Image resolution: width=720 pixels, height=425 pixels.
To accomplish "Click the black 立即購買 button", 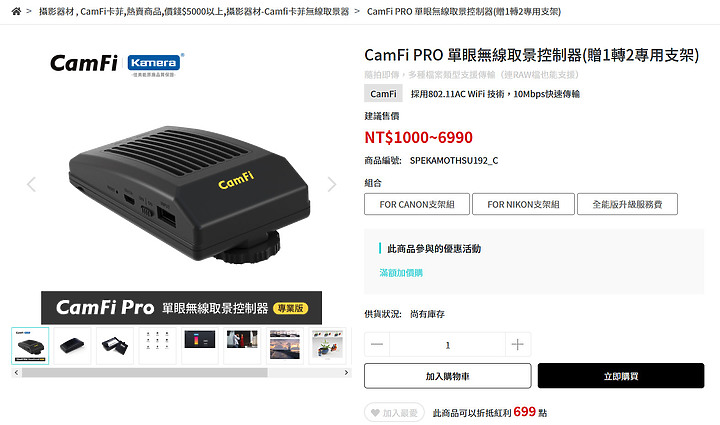I will 621,376.
